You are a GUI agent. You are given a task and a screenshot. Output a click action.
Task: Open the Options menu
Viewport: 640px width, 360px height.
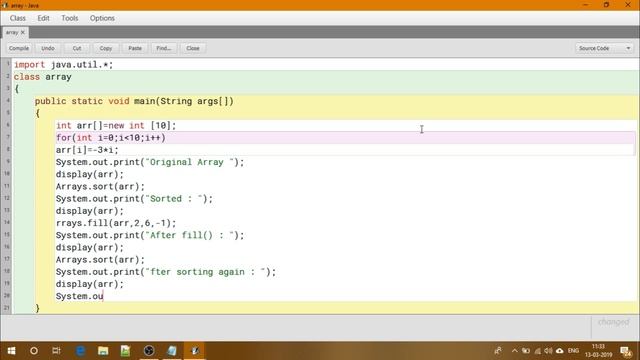(x=102, y=18)
